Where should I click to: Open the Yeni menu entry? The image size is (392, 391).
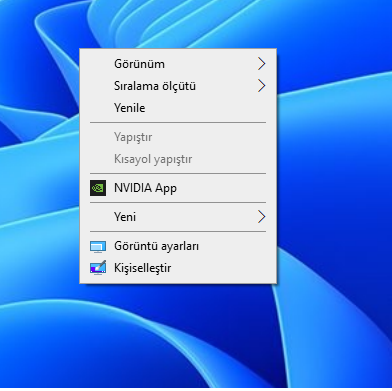pyautogui.click(x=178, y=217)
